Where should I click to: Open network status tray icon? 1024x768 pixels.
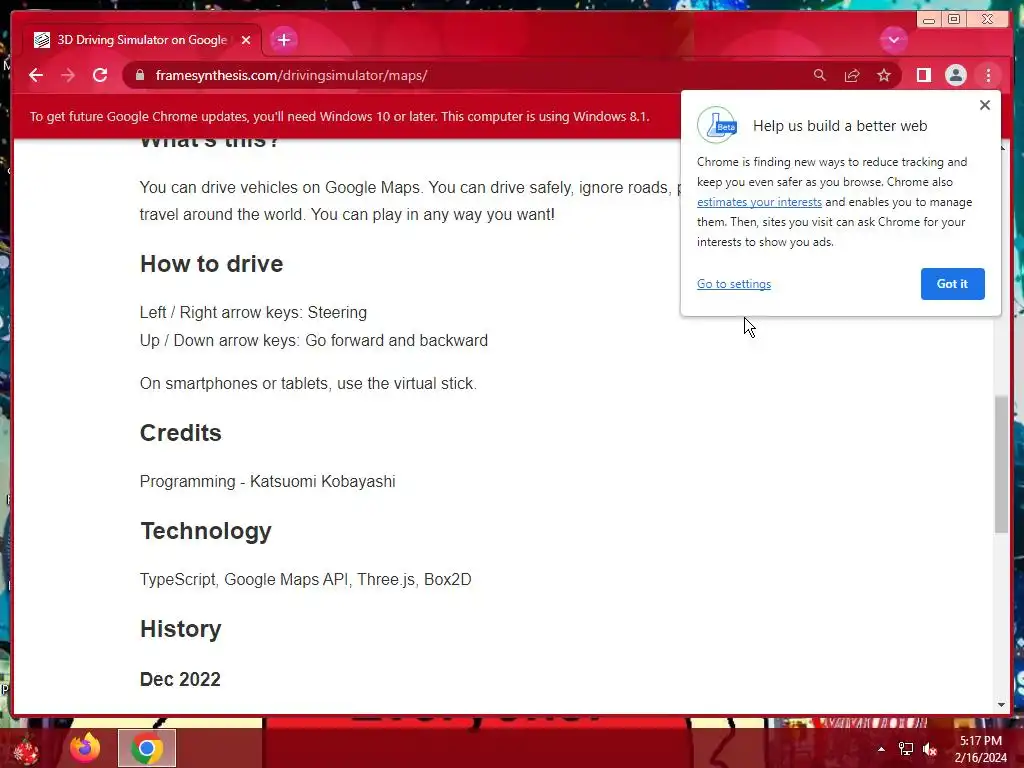[906, 749]
